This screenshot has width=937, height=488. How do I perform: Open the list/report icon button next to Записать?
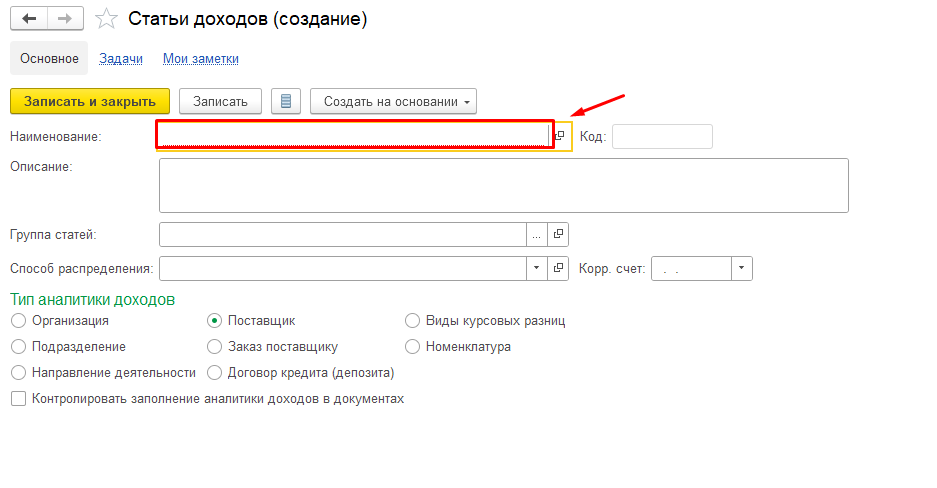coord(286,102)
